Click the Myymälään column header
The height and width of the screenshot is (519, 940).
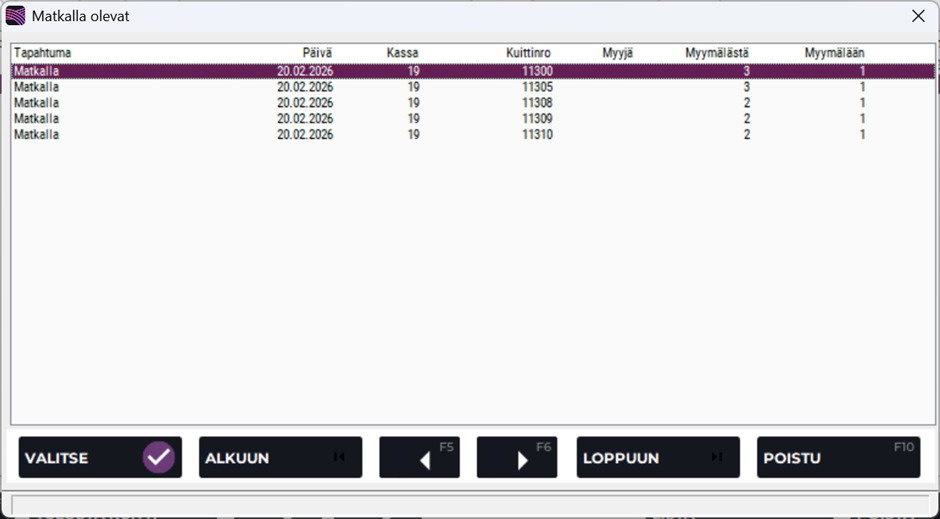click(834, 52)
